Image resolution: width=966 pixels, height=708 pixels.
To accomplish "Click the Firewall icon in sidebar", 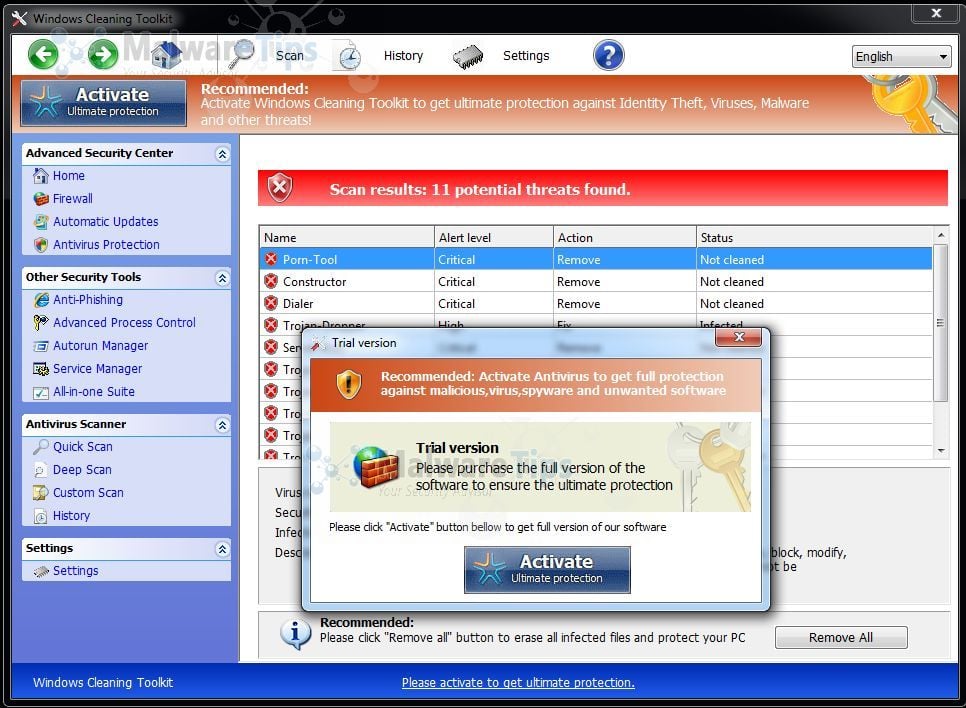I will 41,198.
